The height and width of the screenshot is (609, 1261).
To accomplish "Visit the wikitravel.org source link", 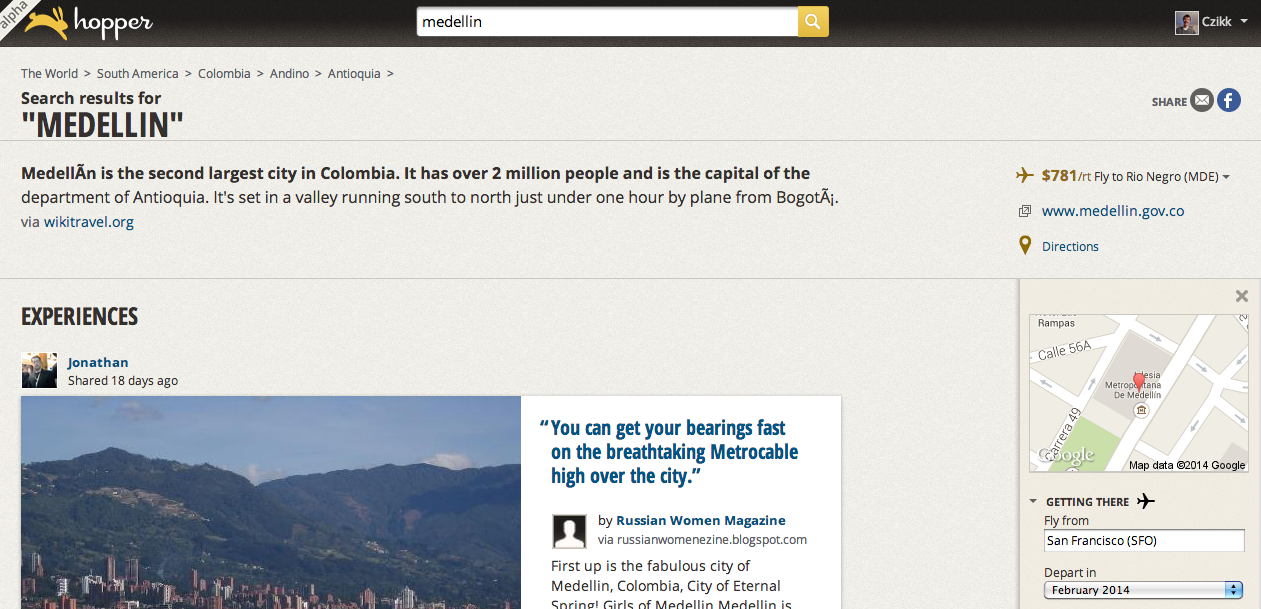I will (88, 222).
